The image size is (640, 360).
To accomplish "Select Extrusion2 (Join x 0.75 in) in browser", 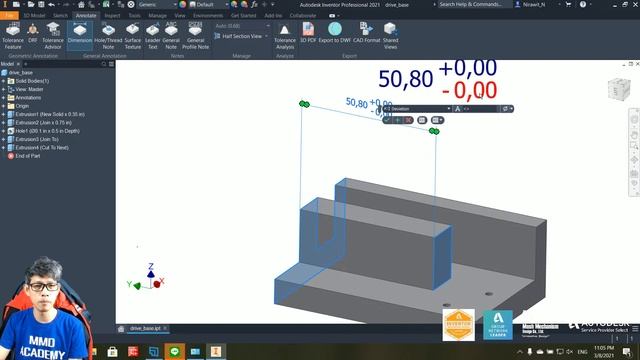I will coord(43,122).
